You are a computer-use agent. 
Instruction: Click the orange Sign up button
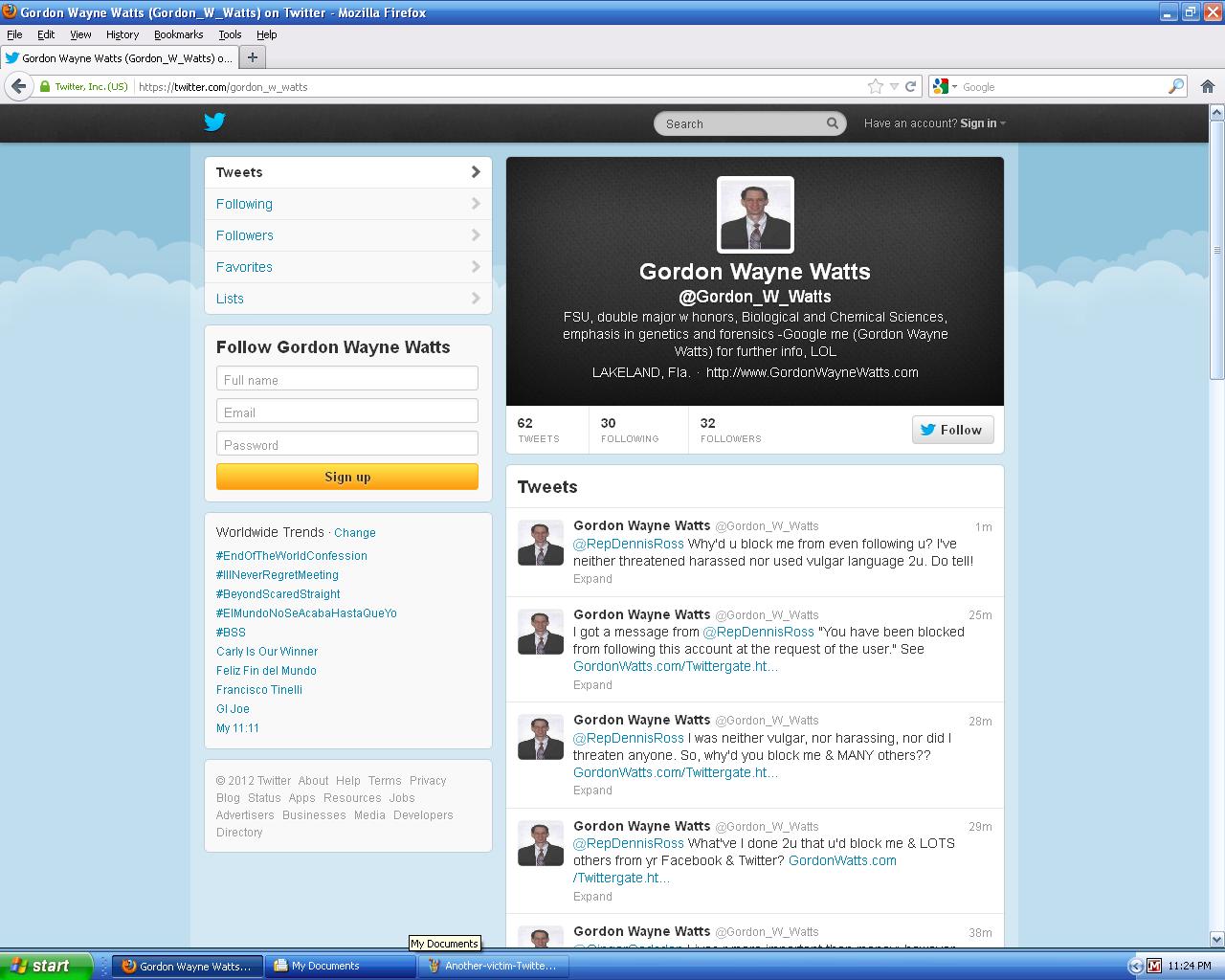(x=347, y=477)
